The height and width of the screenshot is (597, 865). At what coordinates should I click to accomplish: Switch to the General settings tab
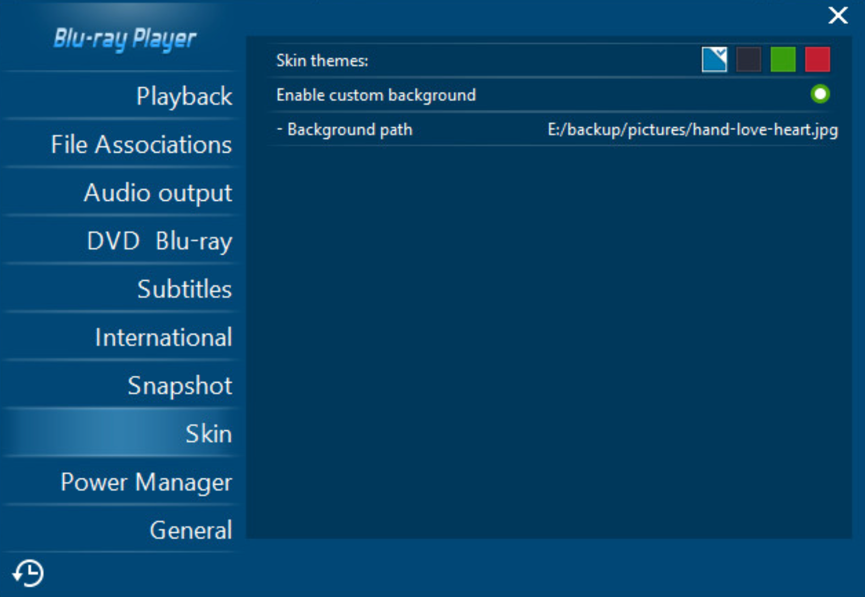[120, 530]
